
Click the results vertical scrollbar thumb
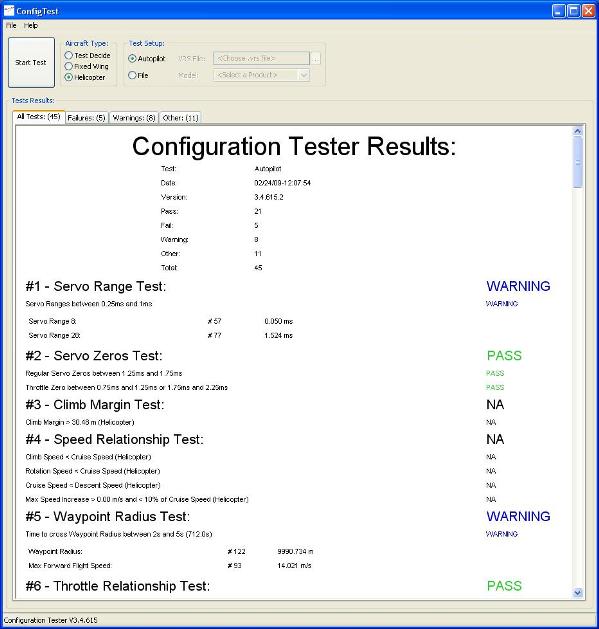coord(578,162)
